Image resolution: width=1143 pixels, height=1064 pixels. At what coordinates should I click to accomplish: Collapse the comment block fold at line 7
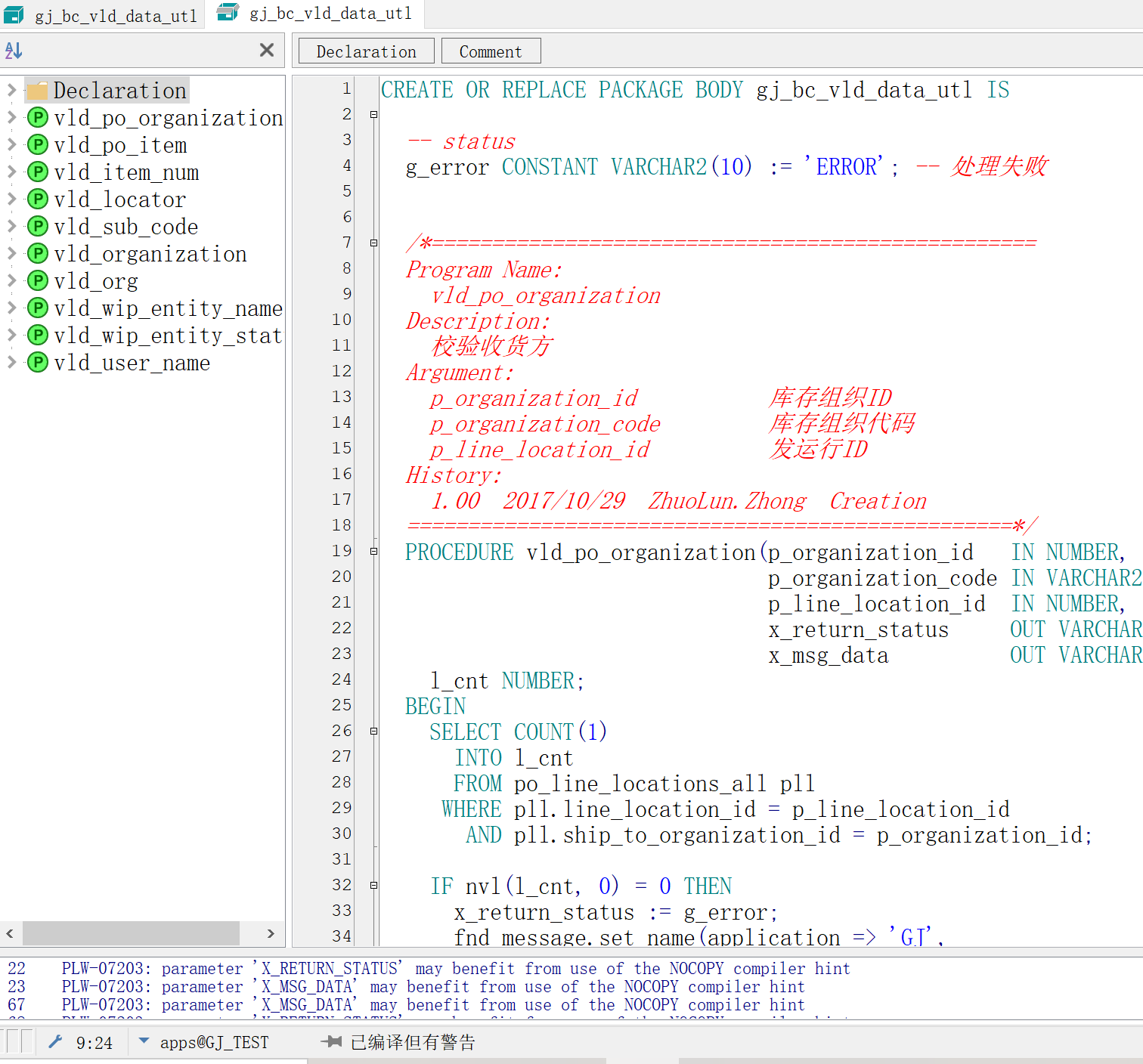pyautogui.click(x=373, y=243)
